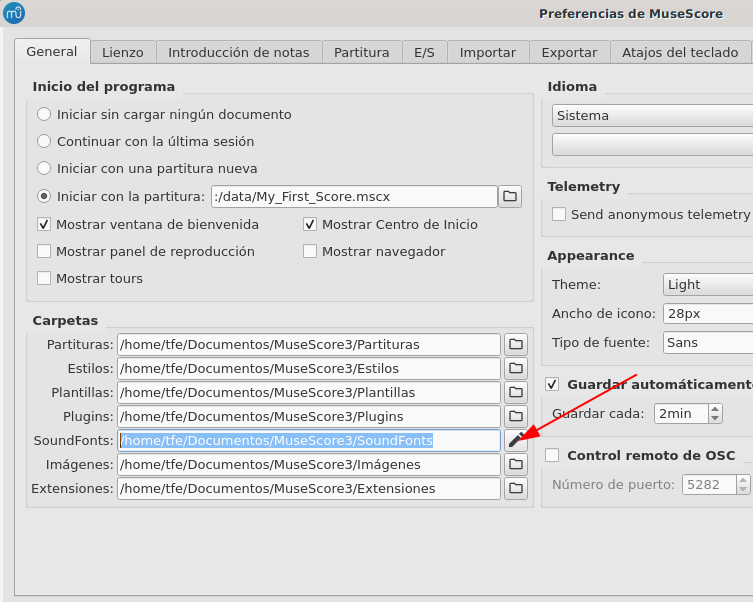The image size is (753, 602).
Task: Click the Estilos folder path field
Action: pos(309,368)
